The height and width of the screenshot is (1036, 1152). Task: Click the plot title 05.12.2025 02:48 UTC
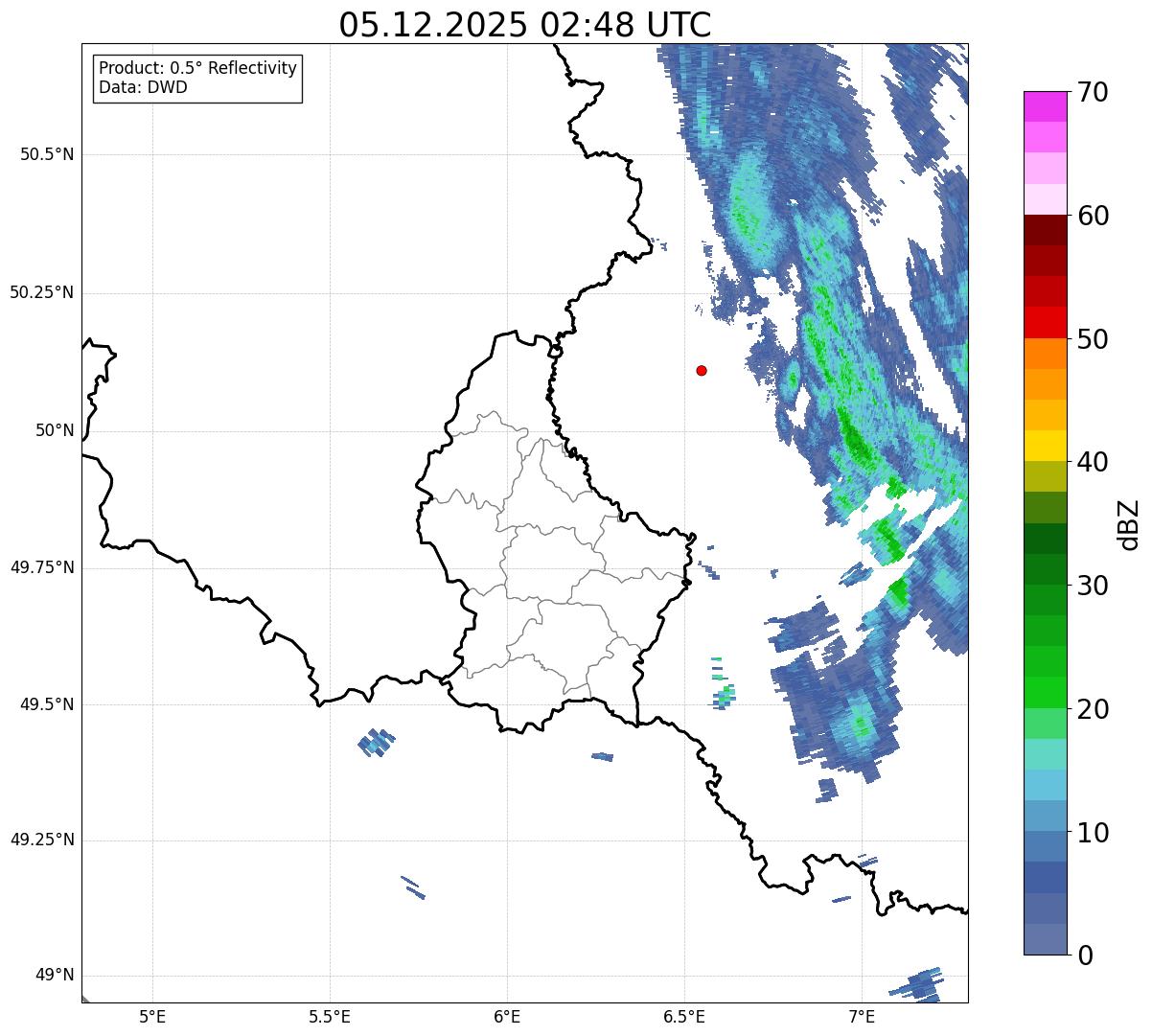525,25
